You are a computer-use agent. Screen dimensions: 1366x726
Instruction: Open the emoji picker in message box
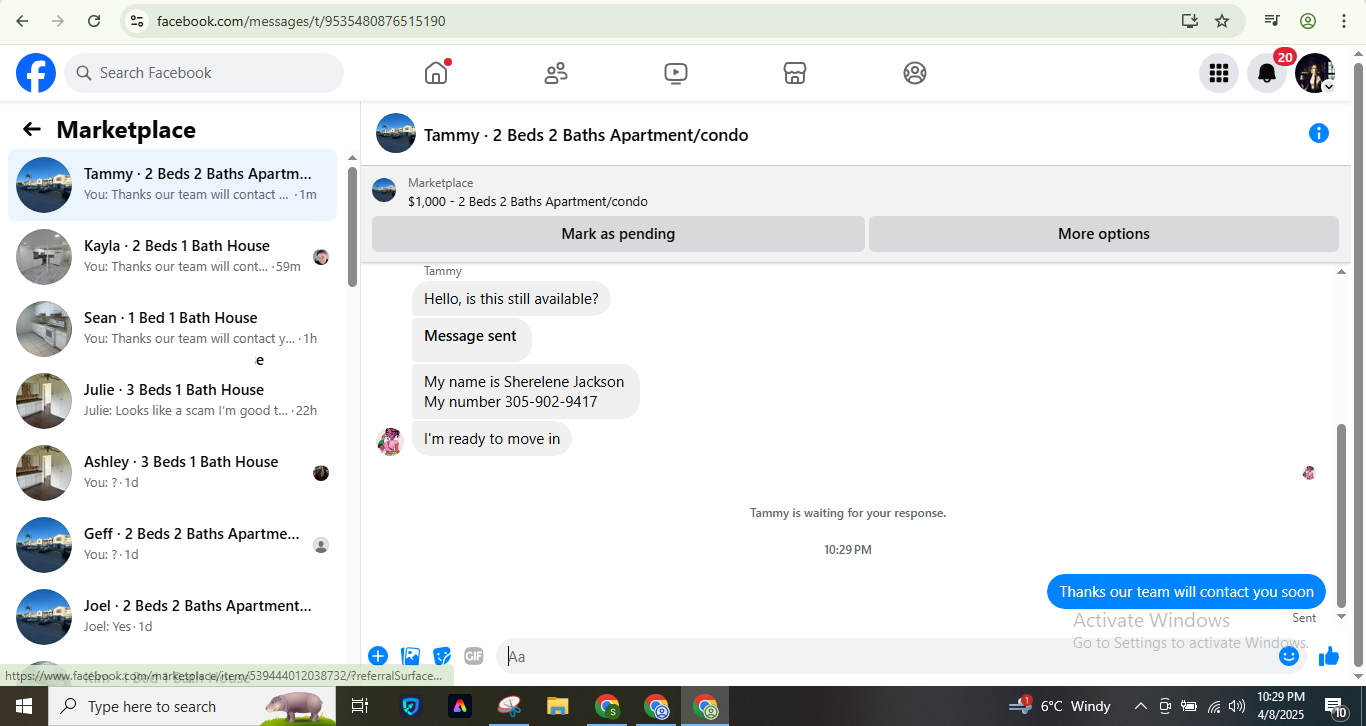coord(1289,656)
